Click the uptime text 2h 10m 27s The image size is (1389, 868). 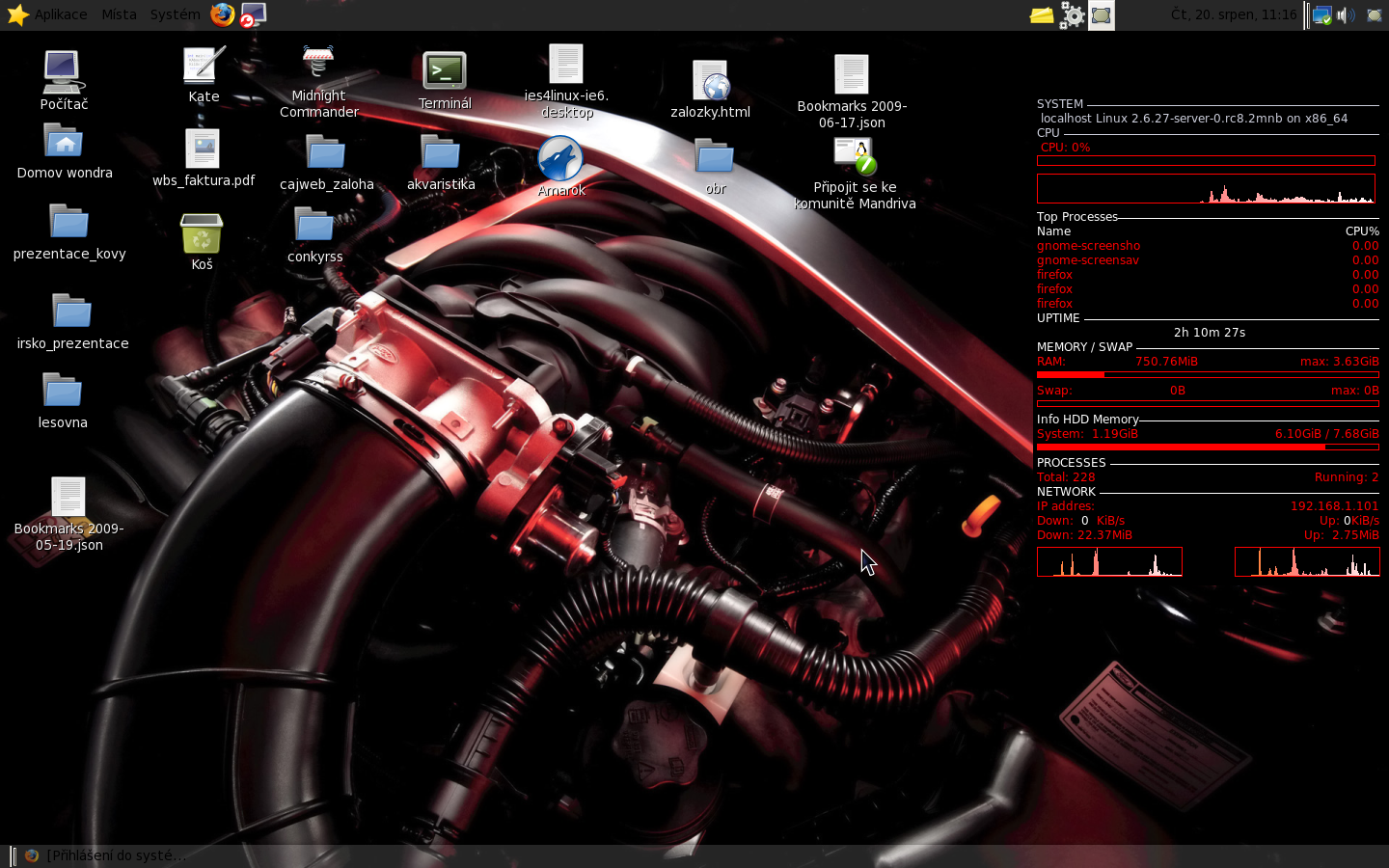(1210, 333)
